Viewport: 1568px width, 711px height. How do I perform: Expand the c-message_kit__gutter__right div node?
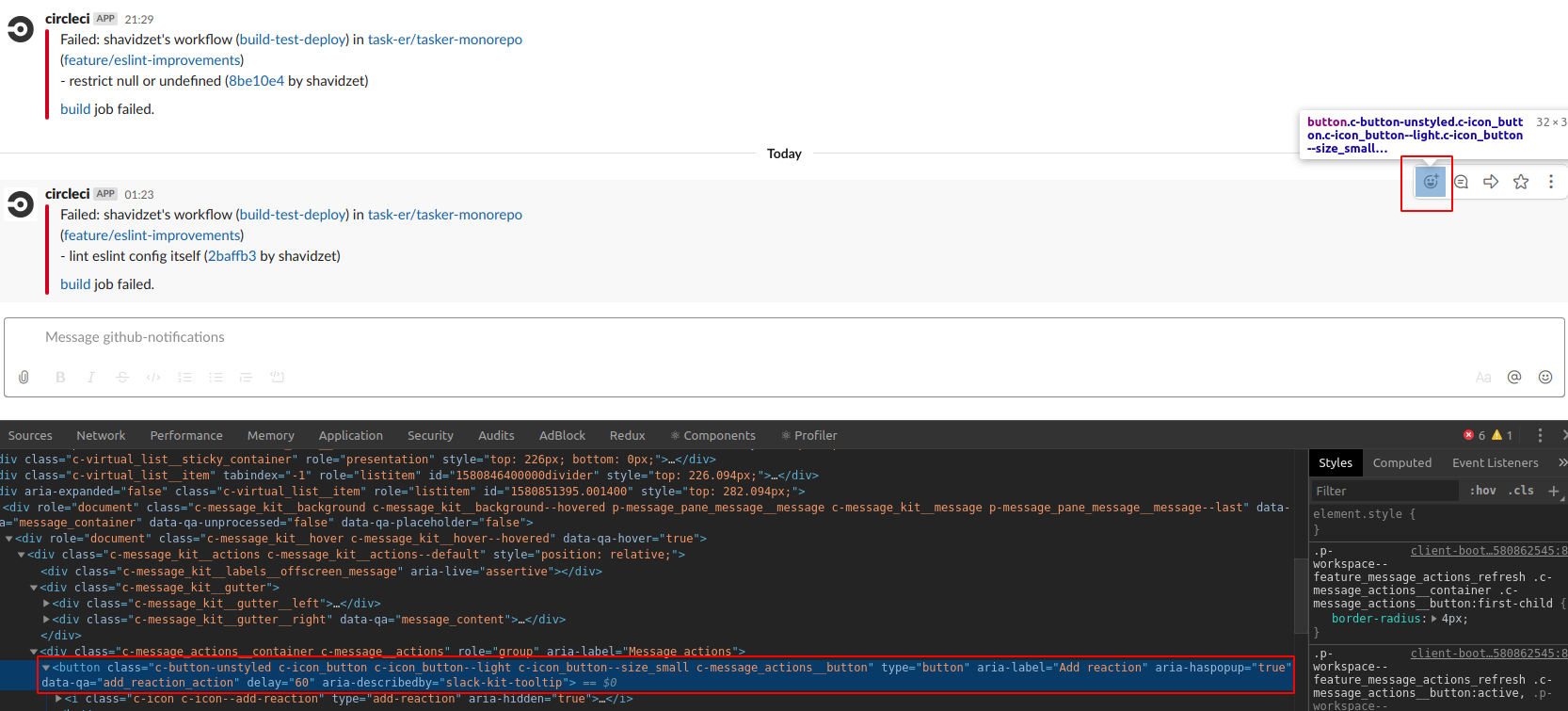[x=46, y=620]
